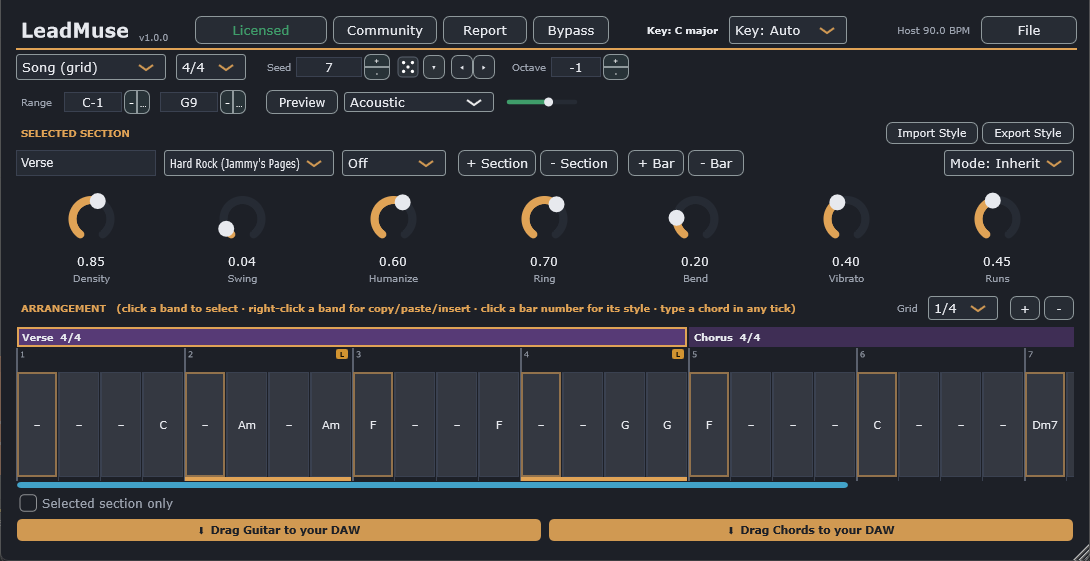
Task: Decrease the Seed value with the lower stepper
Action: [x=377, y=73]
